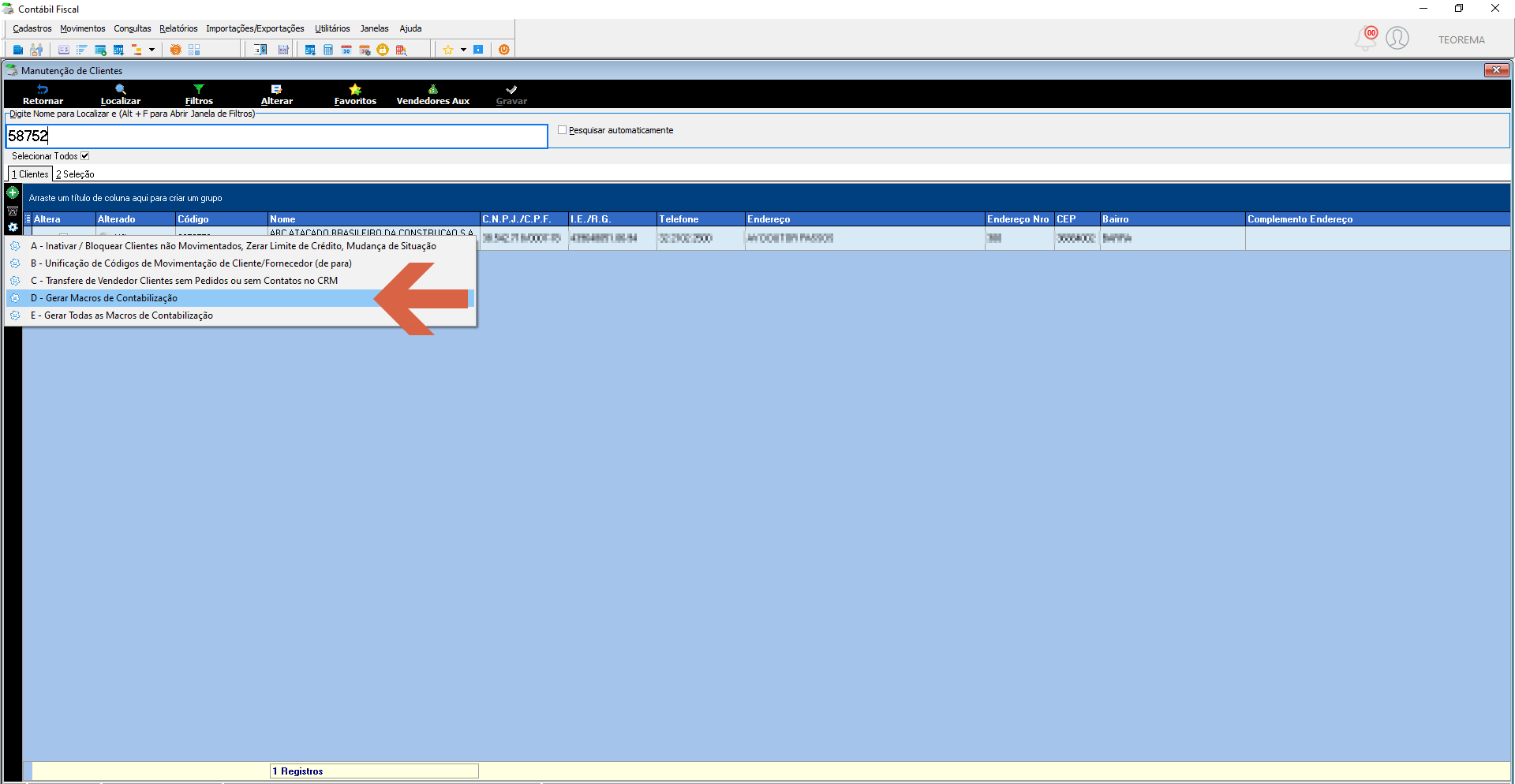Click the calendar with gear toolbar icon
The image size is (1515, 784).
tap(365, 50)
